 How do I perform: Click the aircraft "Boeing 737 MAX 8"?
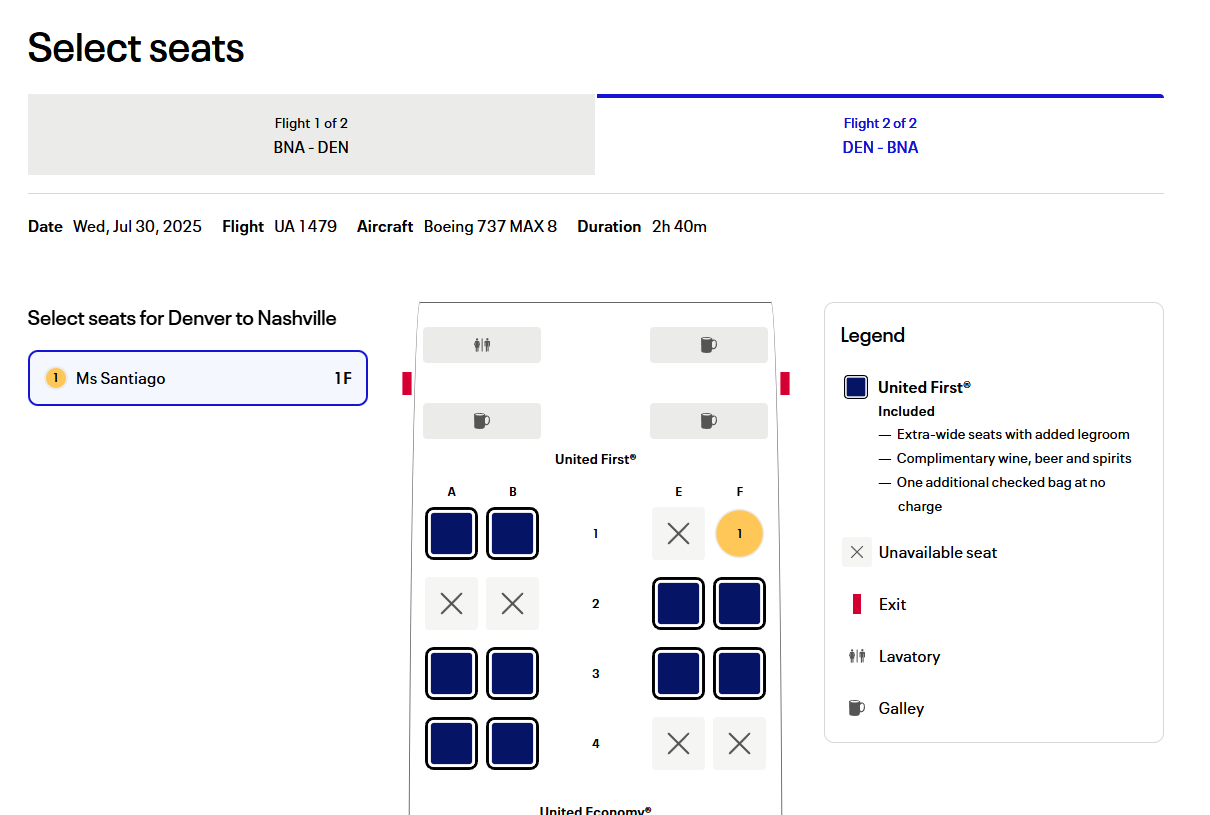click(x=491, y=226)
